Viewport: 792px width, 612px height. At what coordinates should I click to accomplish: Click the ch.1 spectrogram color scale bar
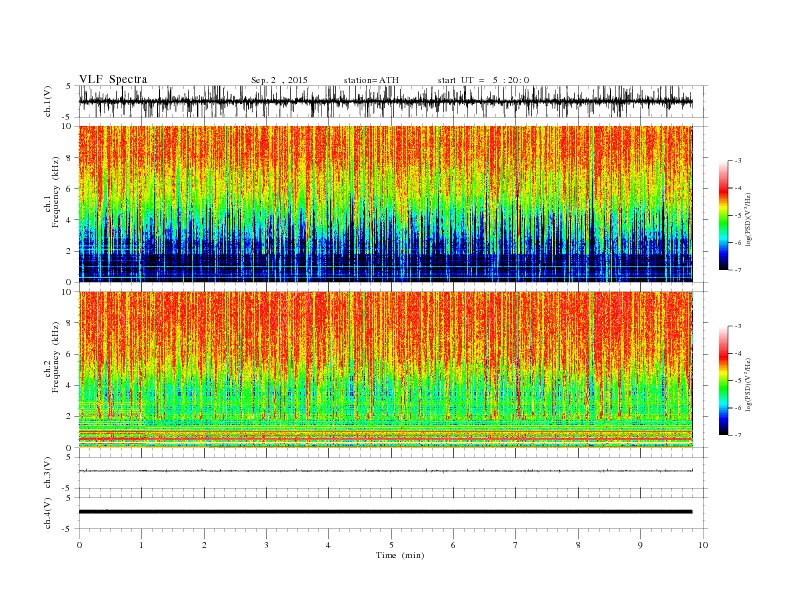tap(724, 215)
